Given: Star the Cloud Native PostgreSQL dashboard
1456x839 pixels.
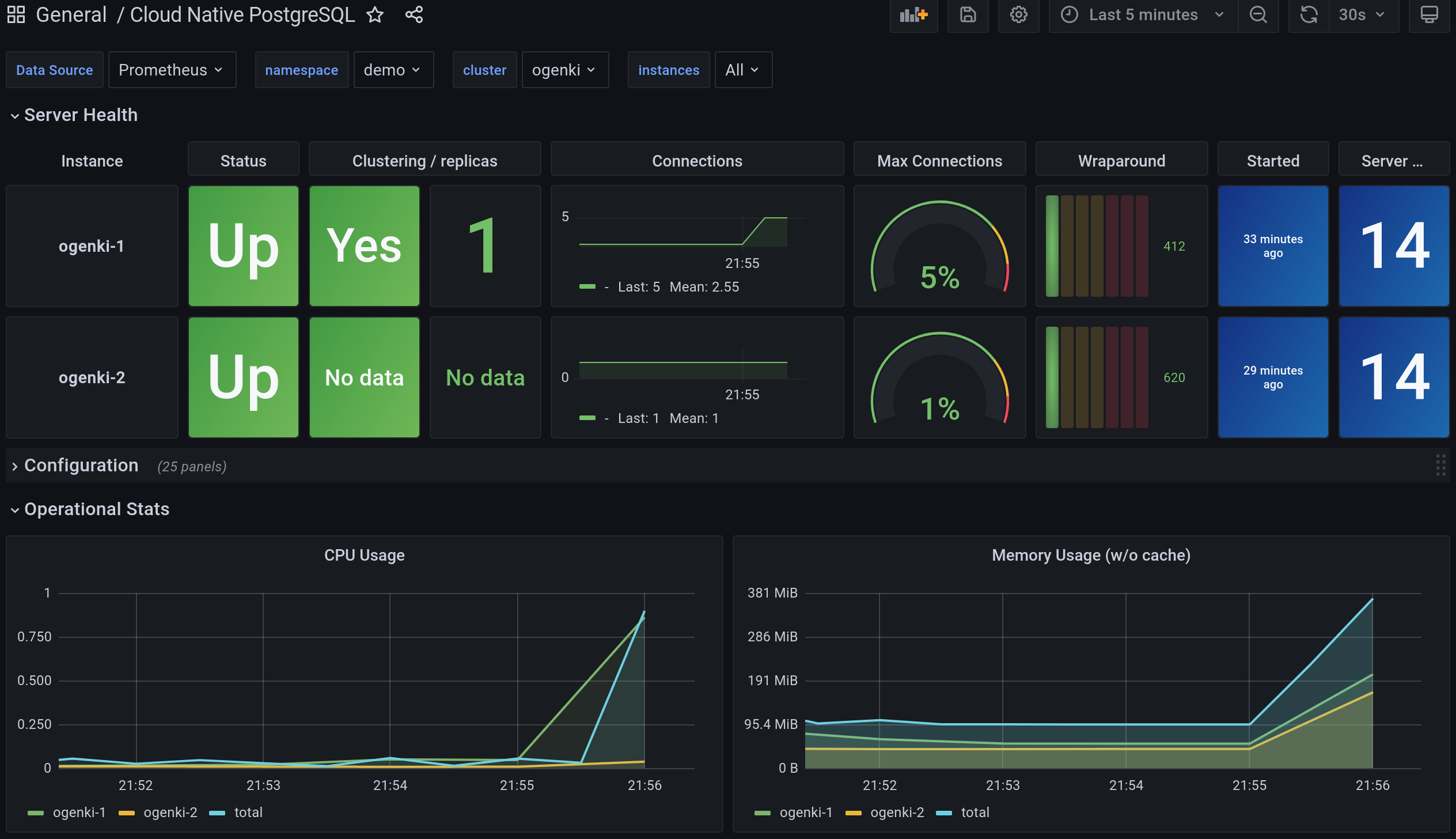Looking at the screenshot, I should tap(375, 14).
